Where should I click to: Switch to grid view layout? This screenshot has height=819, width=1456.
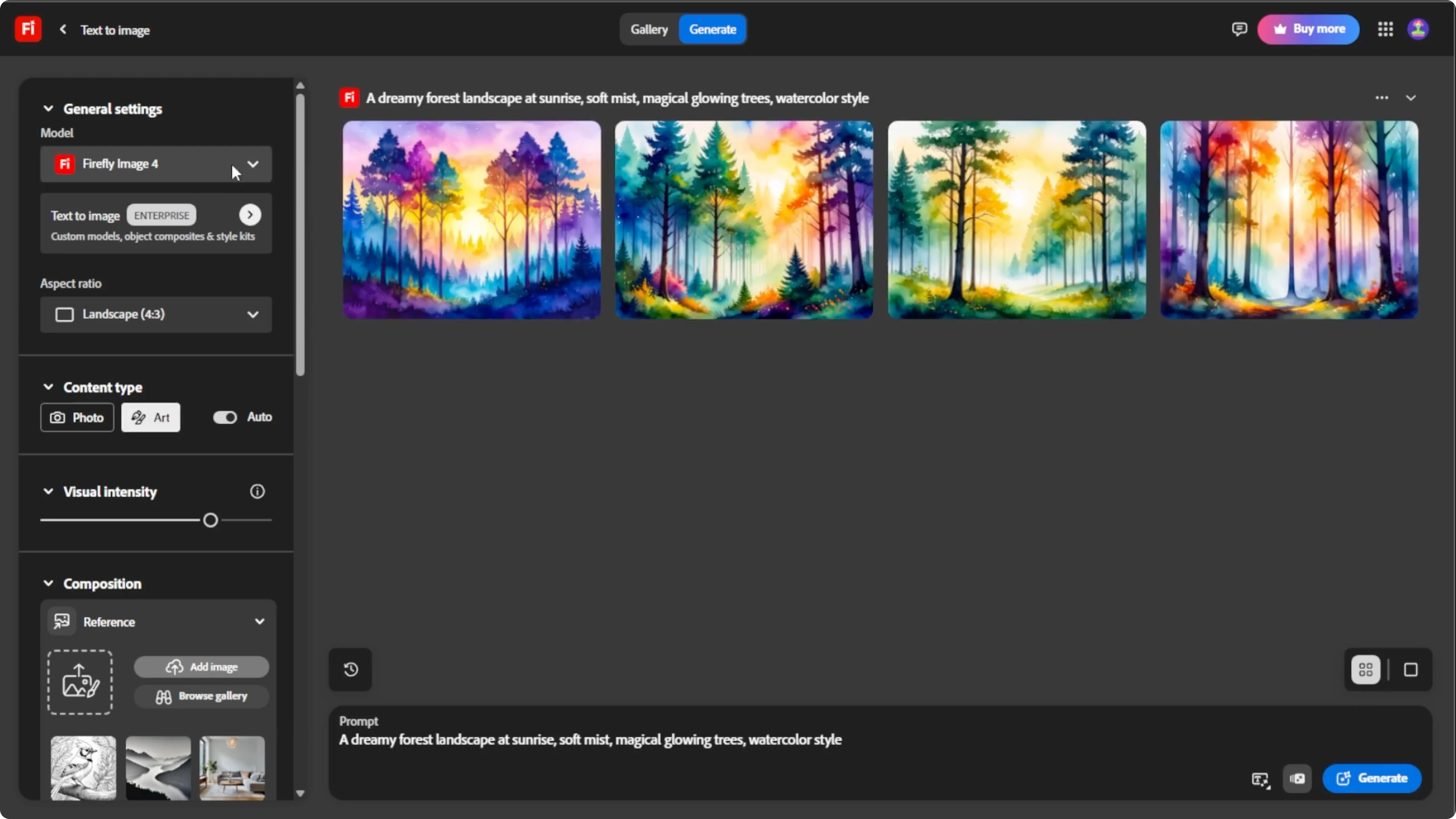click(1366, 670)
